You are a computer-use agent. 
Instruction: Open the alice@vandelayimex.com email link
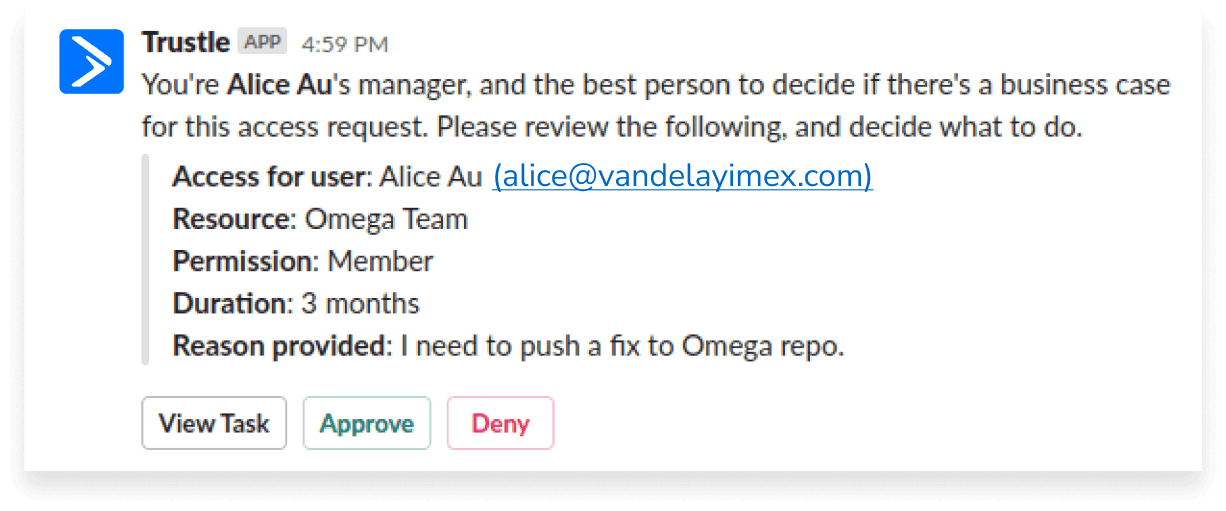coord(683,176)
